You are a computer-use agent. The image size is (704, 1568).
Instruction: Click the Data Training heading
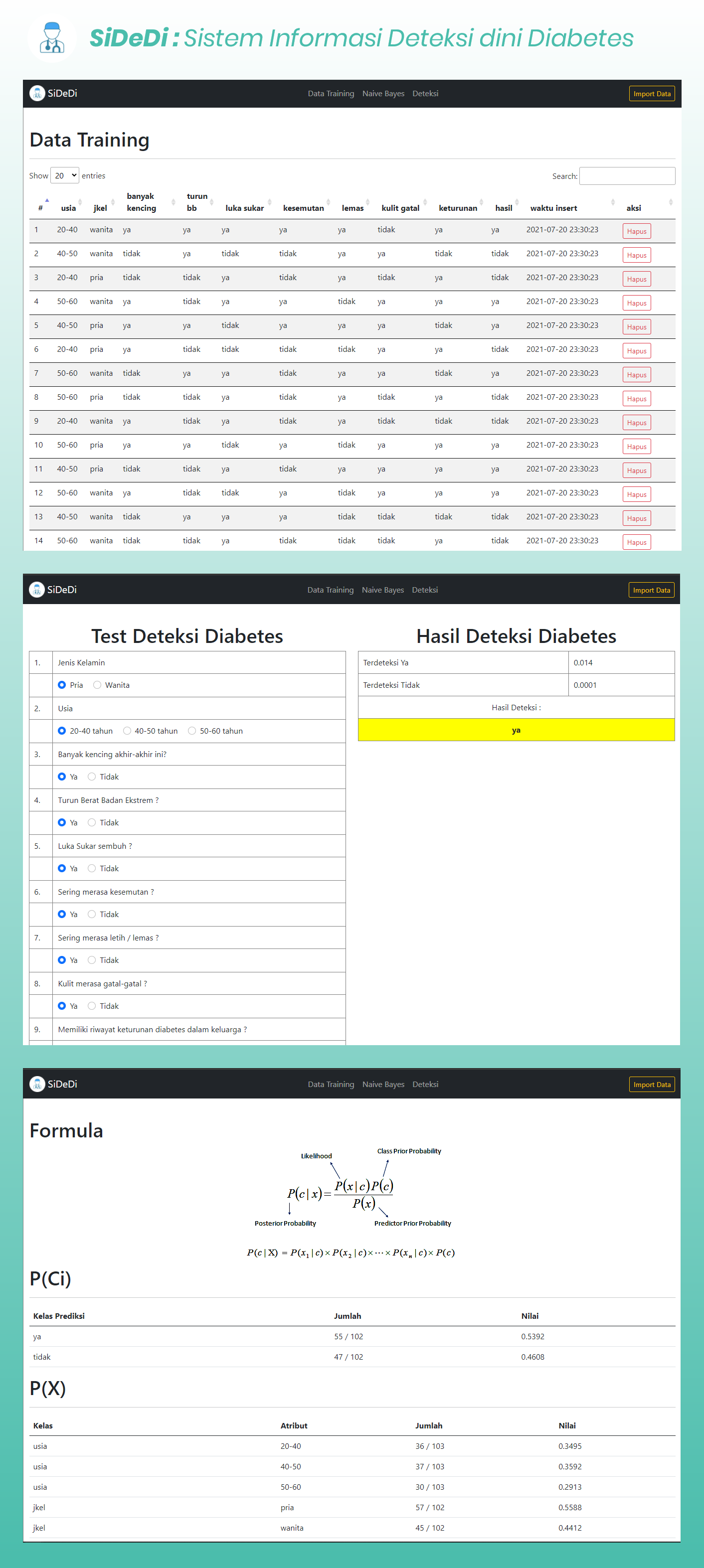click(90, 140)
